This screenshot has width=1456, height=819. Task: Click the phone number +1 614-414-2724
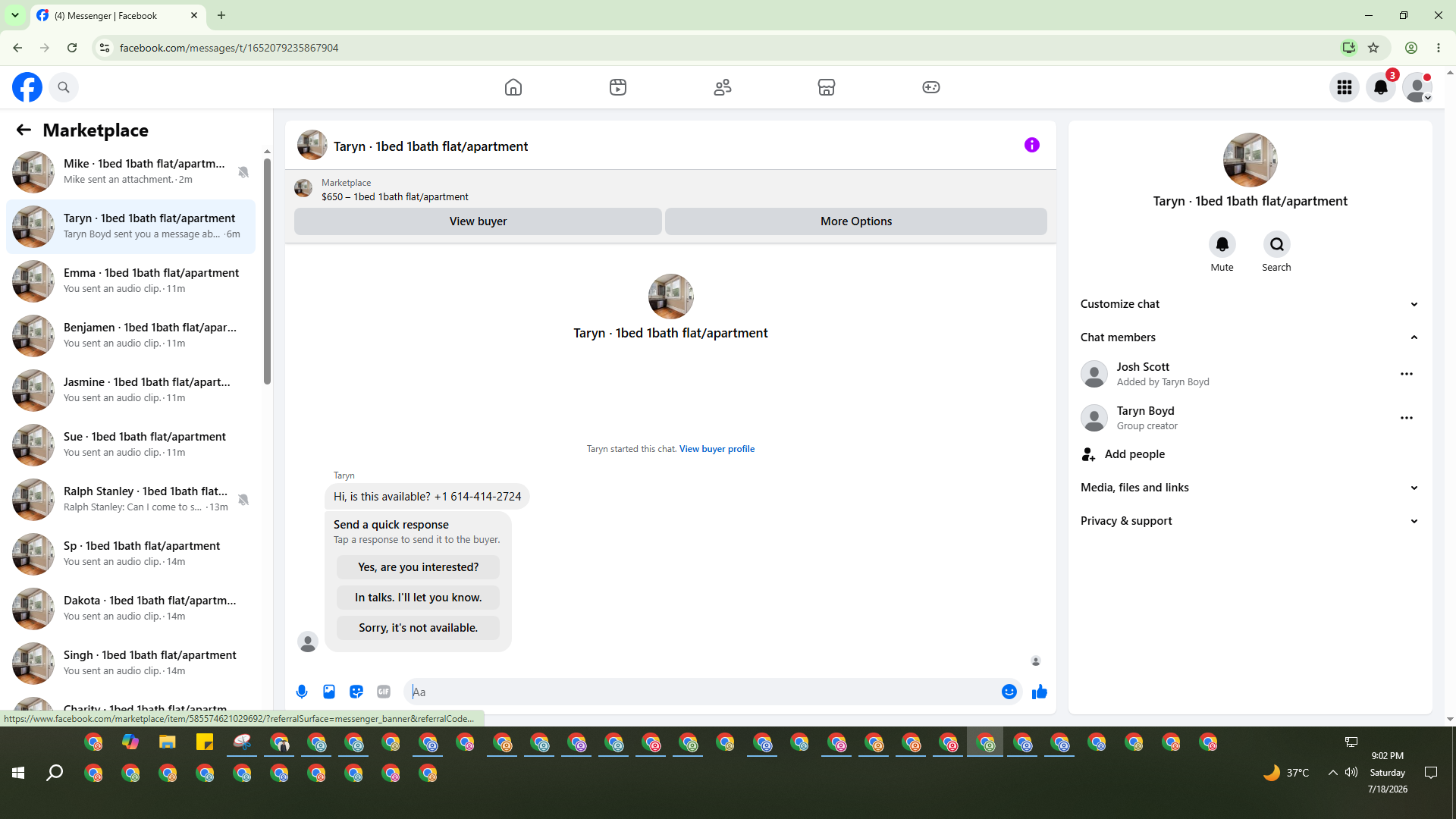click(478, 497)
